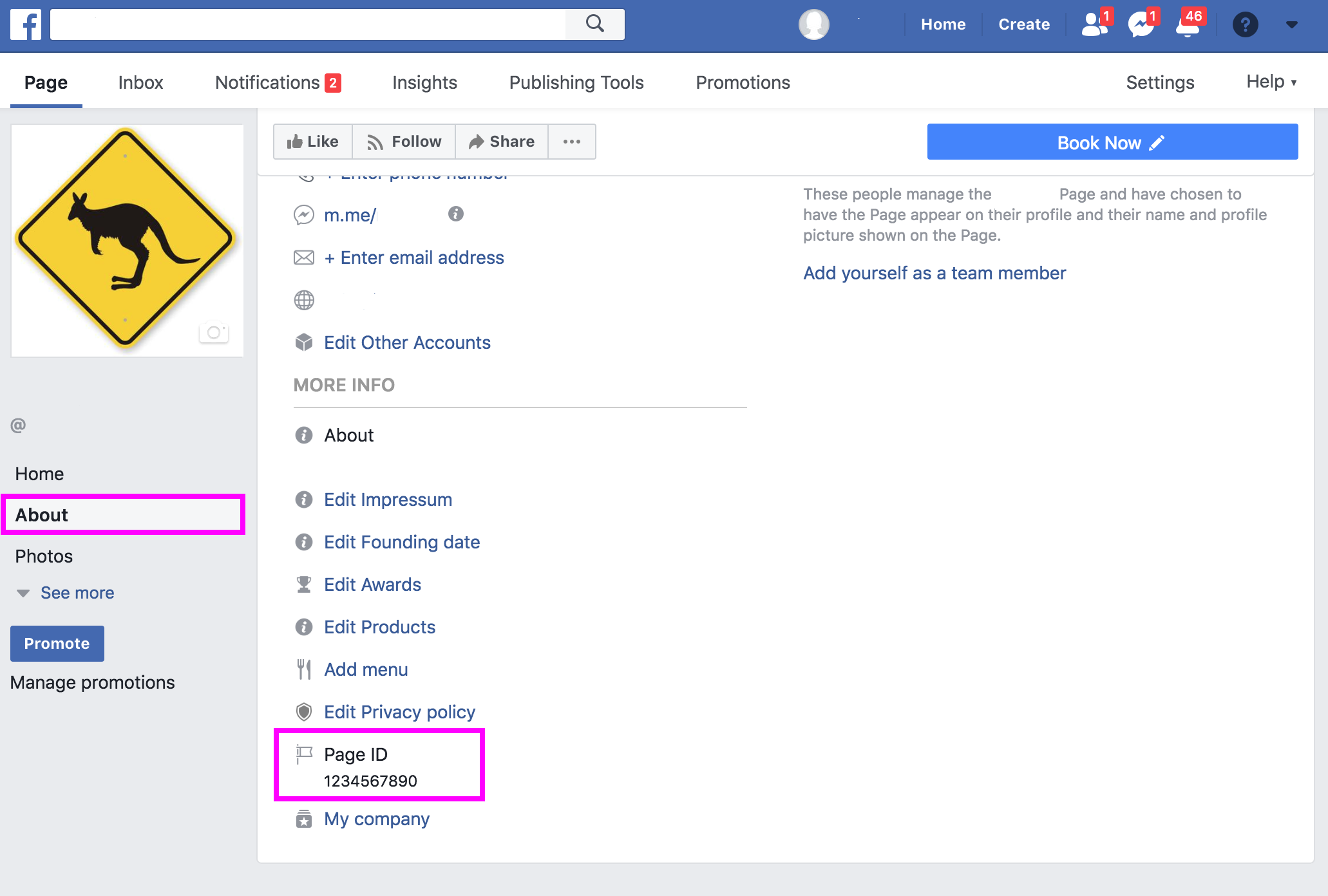Expand the Help dropdown
Screen dimensions: 1328x896
click(1272, 82)
